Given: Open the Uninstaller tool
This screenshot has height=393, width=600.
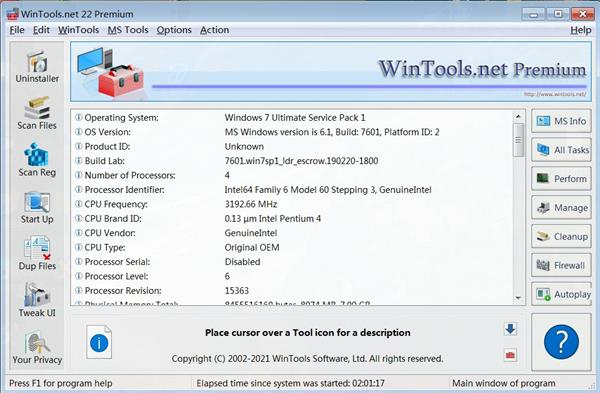Looking at the screenshot, I should coord(37,66).
